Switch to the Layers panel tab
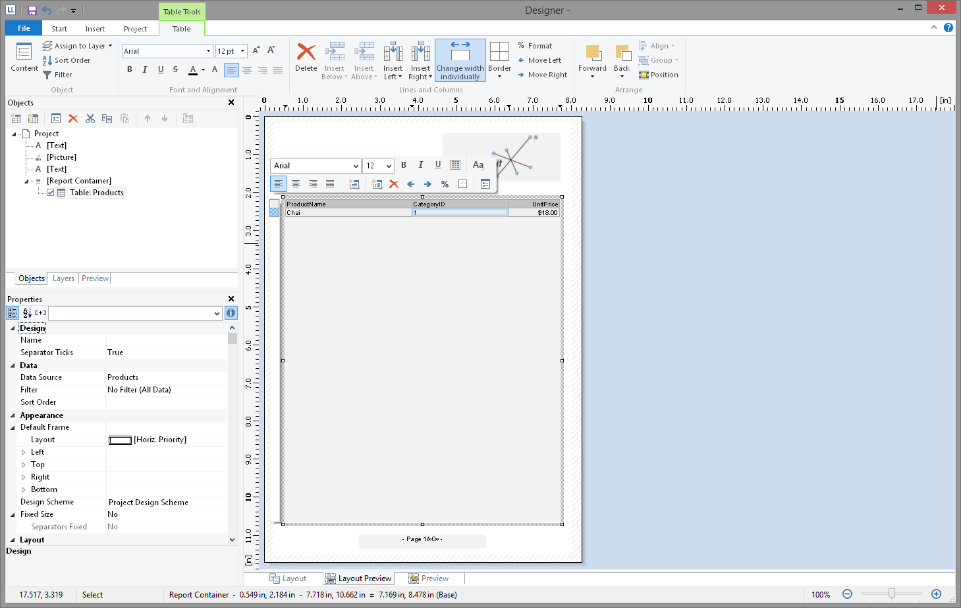961x608 pixels. click(63, 278)
